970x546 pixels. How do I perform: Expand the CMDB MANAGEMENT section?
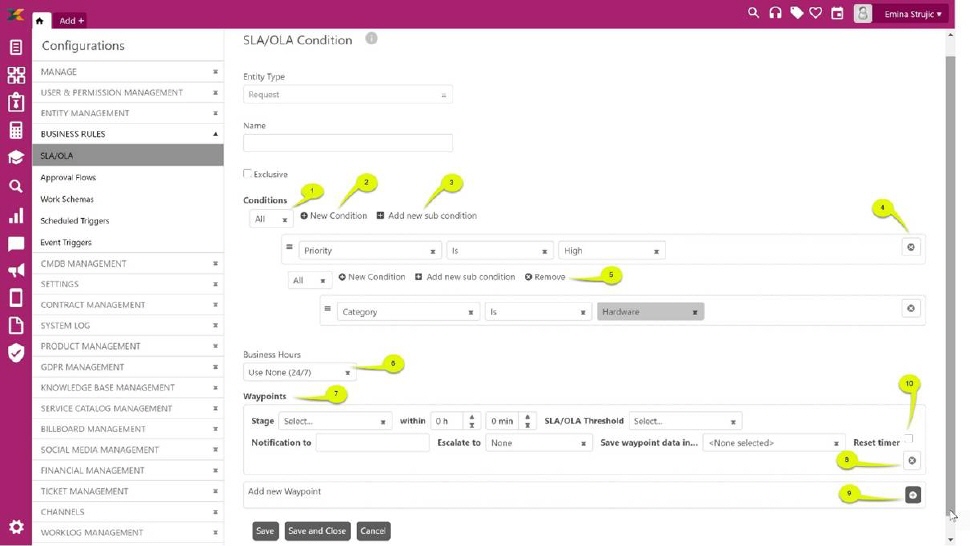pyautogui.click(x=127, y=264)
